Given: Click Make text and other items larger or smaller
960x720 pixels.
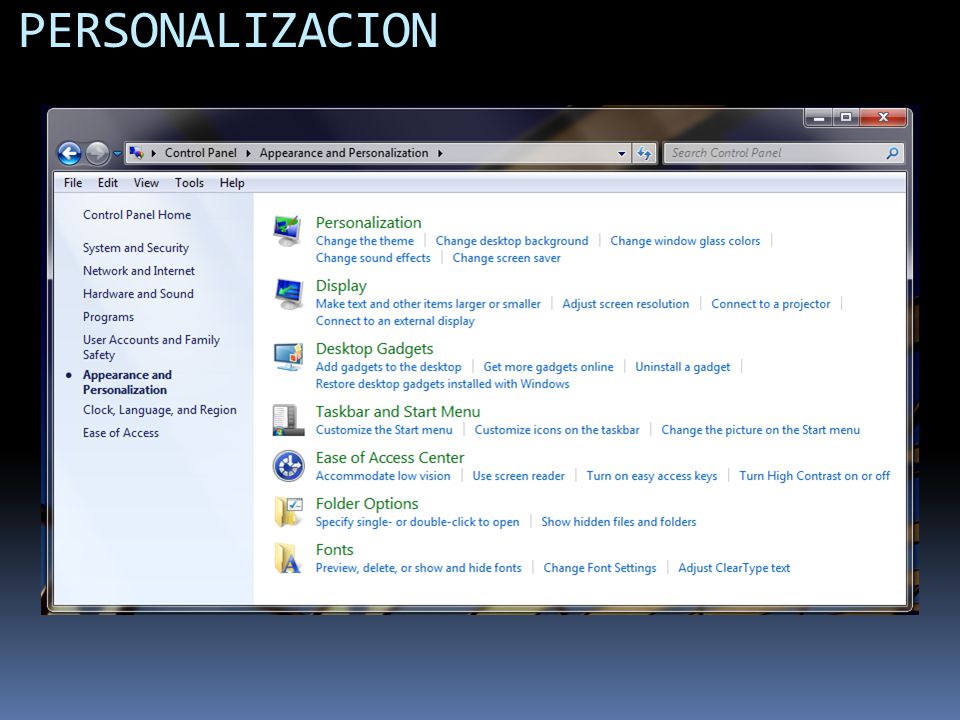Looking at the screenshot, I should click(x=428, y=304).
